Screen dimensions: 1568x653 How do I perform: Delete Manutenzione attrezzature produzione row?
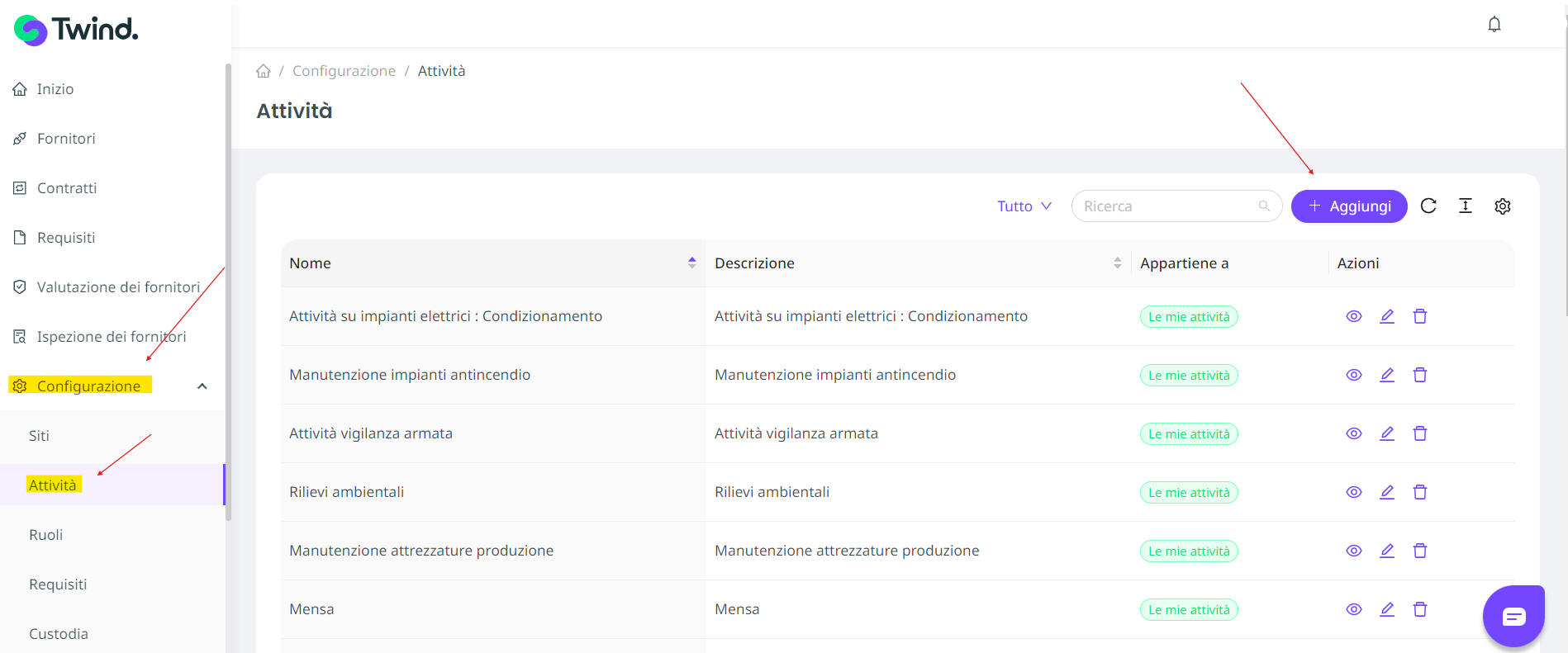pyautogui.click(x=1420, y=551)
